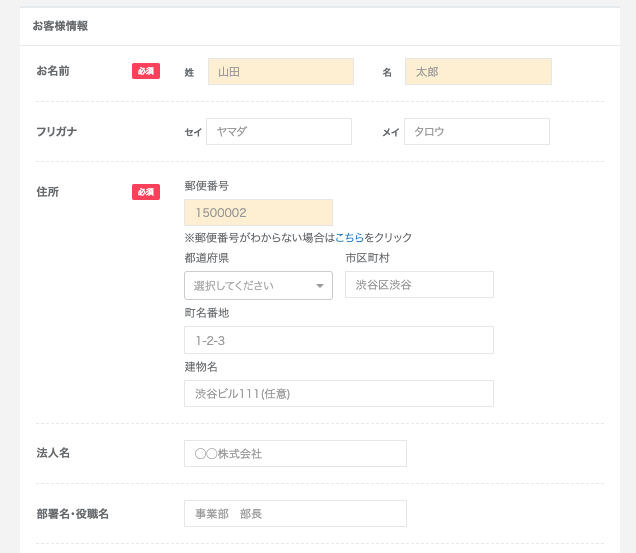Click the 住所 address label

pos(48,192)
